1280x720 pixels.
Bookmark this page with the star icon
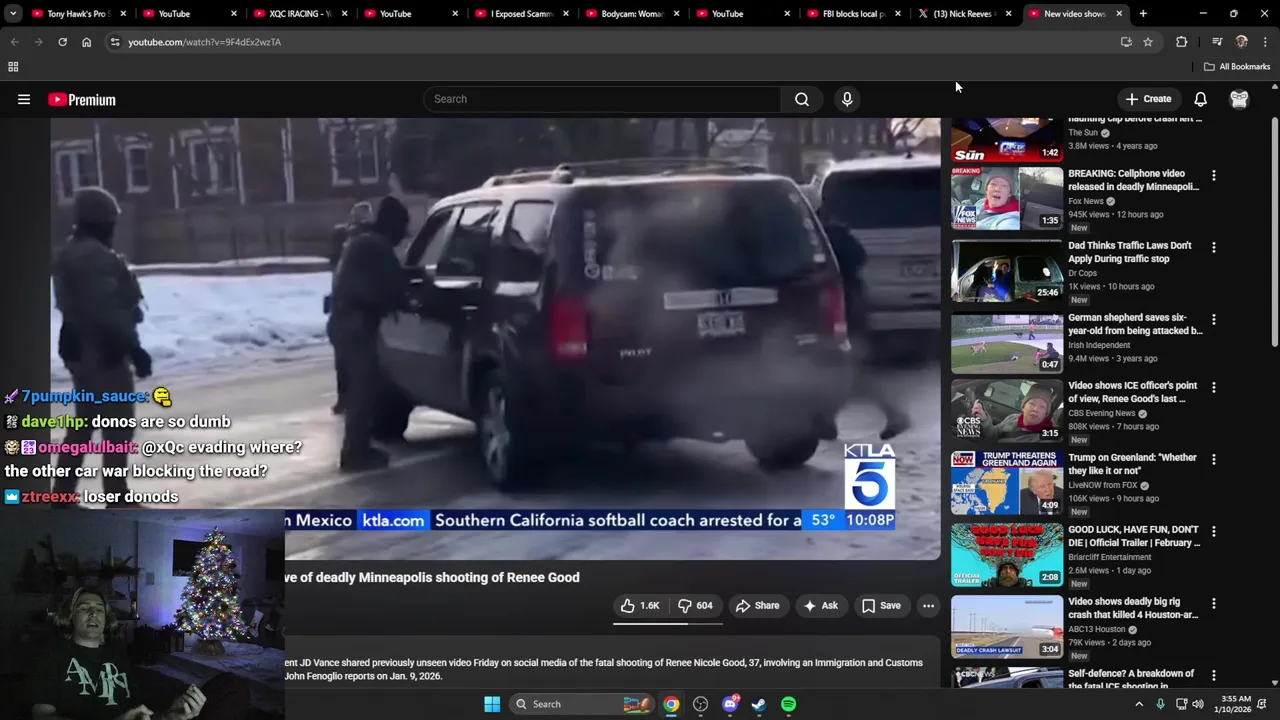coord(1148,42)
